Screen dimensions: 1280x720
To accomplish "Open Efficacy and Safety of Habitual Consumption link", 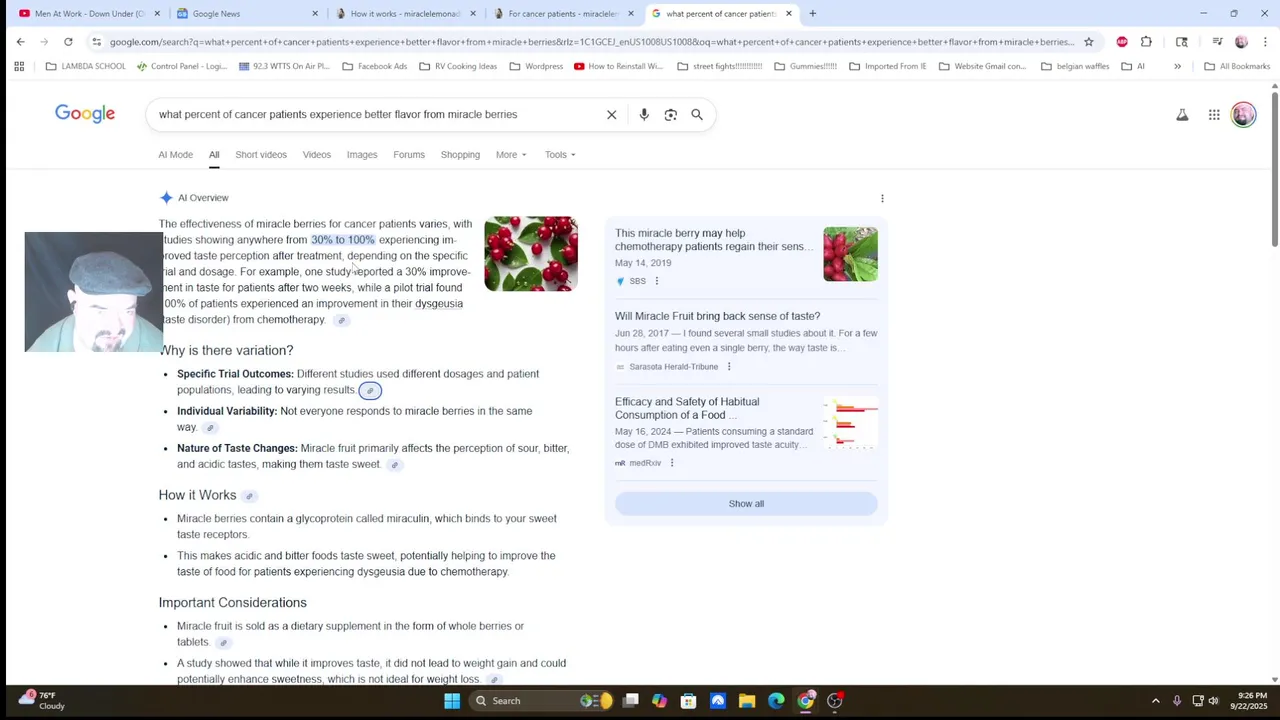I will point(687,408).
